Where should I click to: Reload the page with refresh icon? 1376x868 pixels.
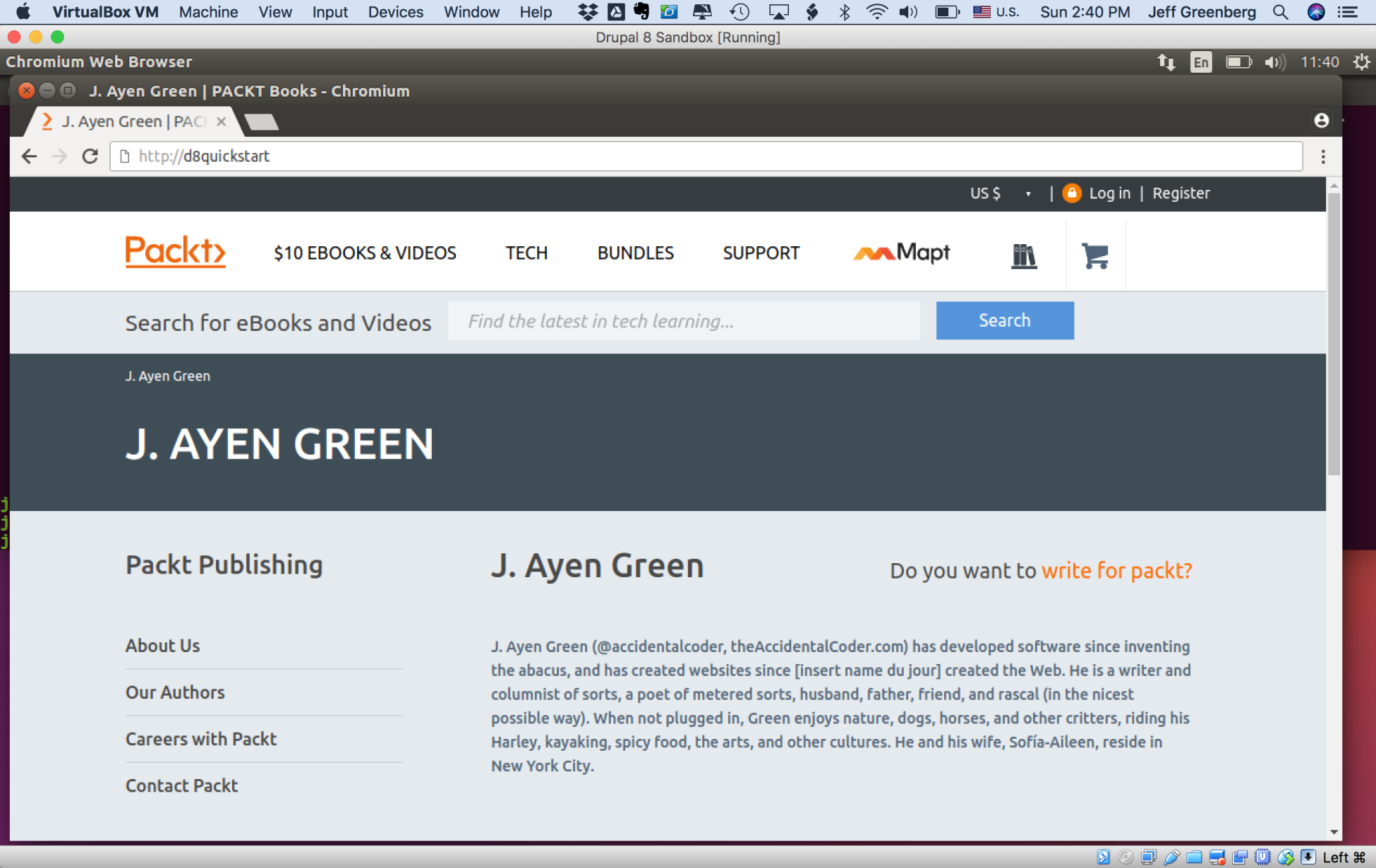[x=90, y=156]
